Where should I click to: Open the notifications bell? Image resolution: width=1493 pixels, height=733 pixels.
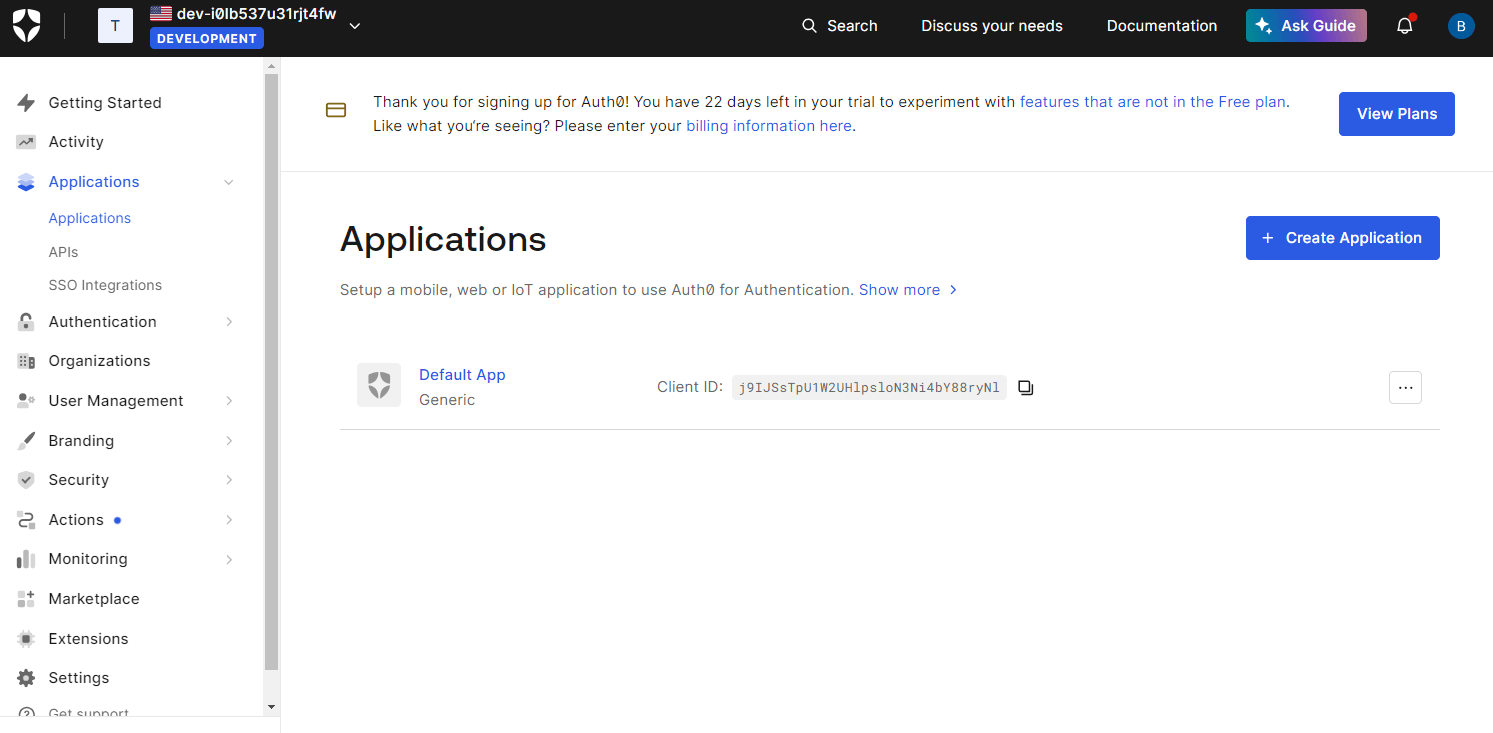tap(1404, 26)
